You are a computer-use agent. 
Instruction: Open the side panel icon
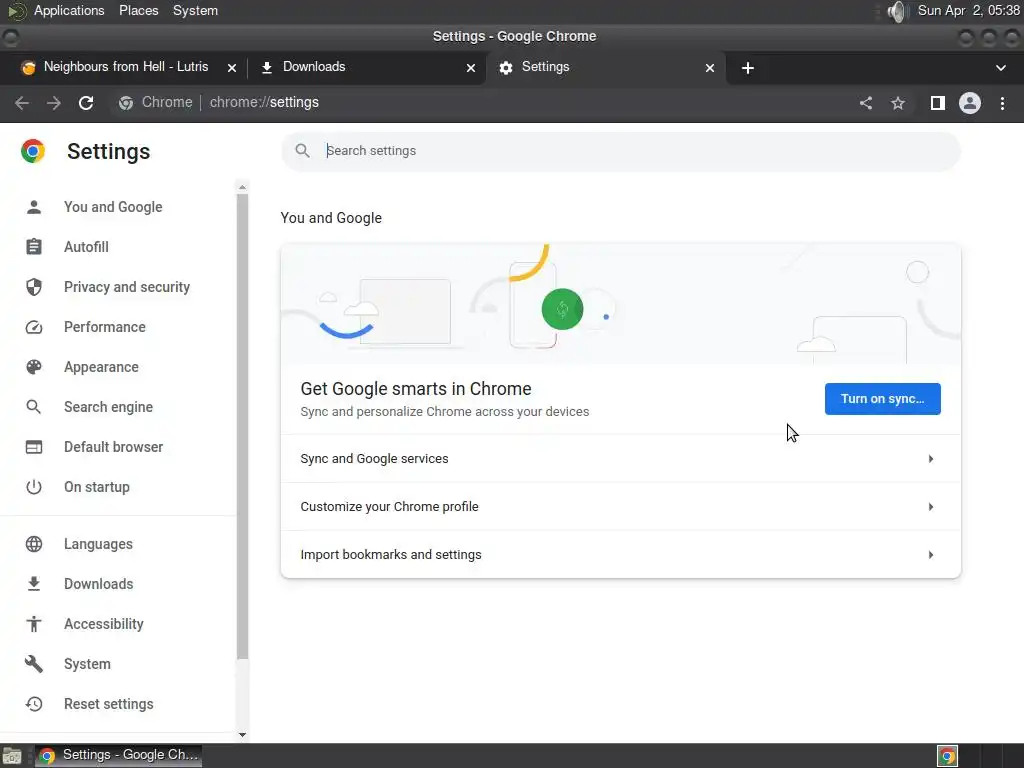click(x=938, y=103)
